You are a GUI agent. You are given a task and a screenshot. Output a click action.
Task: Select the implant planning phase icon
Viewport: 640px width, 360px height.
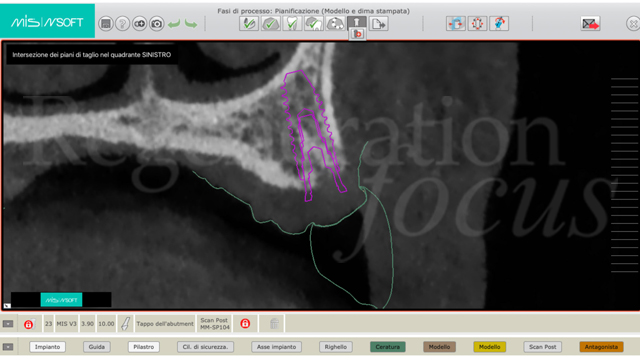pyautogui.click(x=357, y=23)
